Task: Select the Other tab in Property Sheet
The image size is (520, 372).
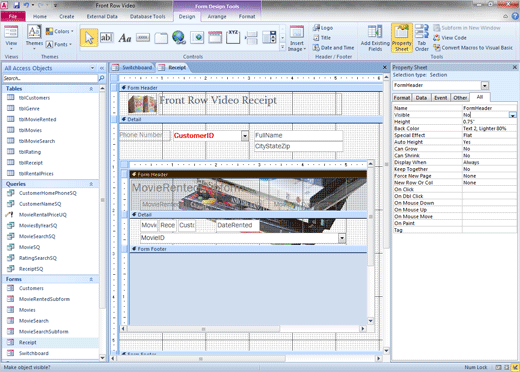Action: [460, 98]
